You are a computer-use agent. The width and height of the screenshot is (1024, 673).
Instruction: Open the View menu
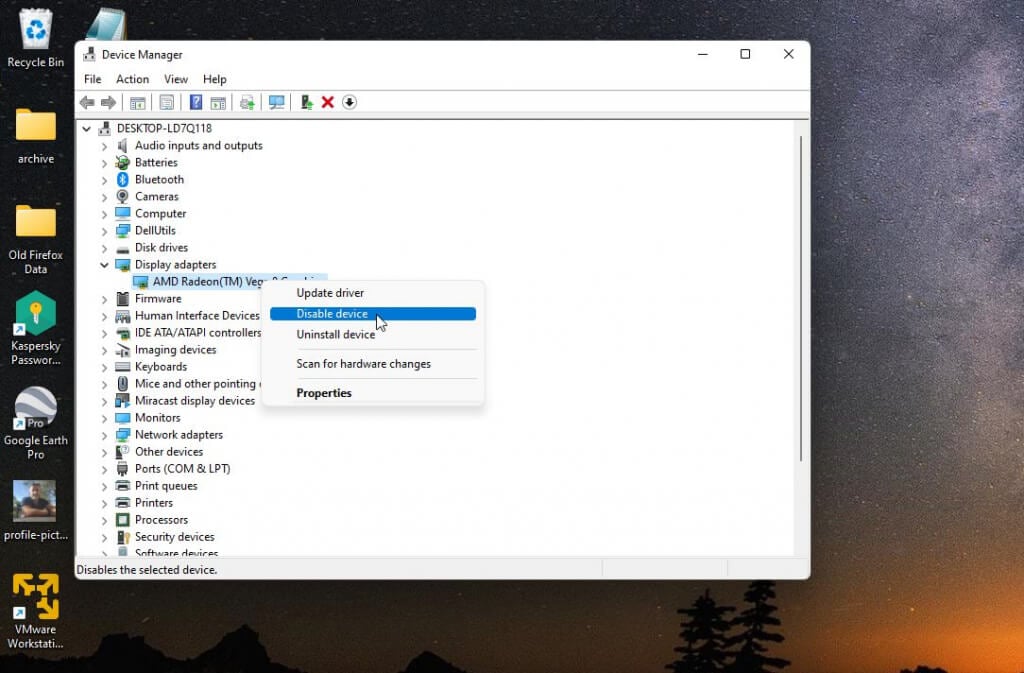[176, 79]
